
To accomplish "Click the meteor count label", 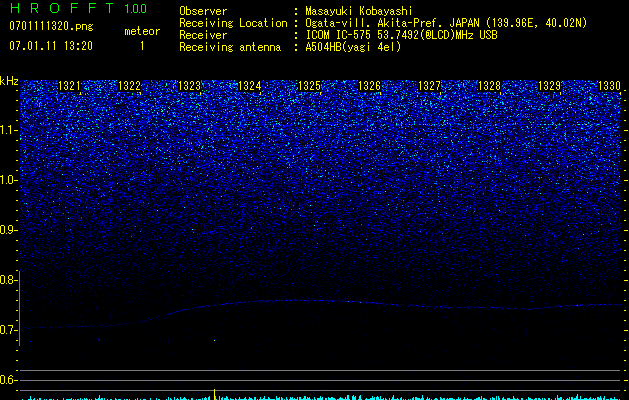I will pos(141,31).
